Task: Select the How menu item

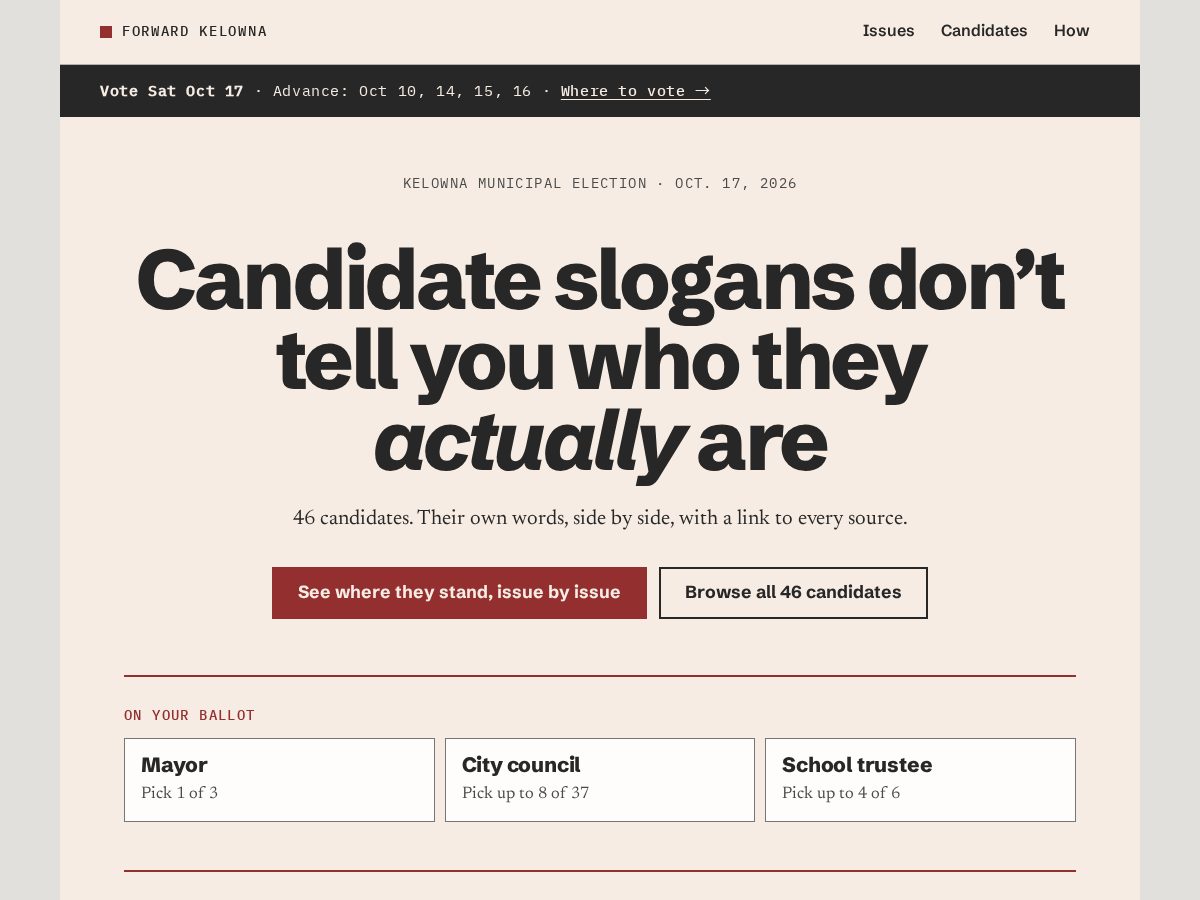Action: [1071, 31]
